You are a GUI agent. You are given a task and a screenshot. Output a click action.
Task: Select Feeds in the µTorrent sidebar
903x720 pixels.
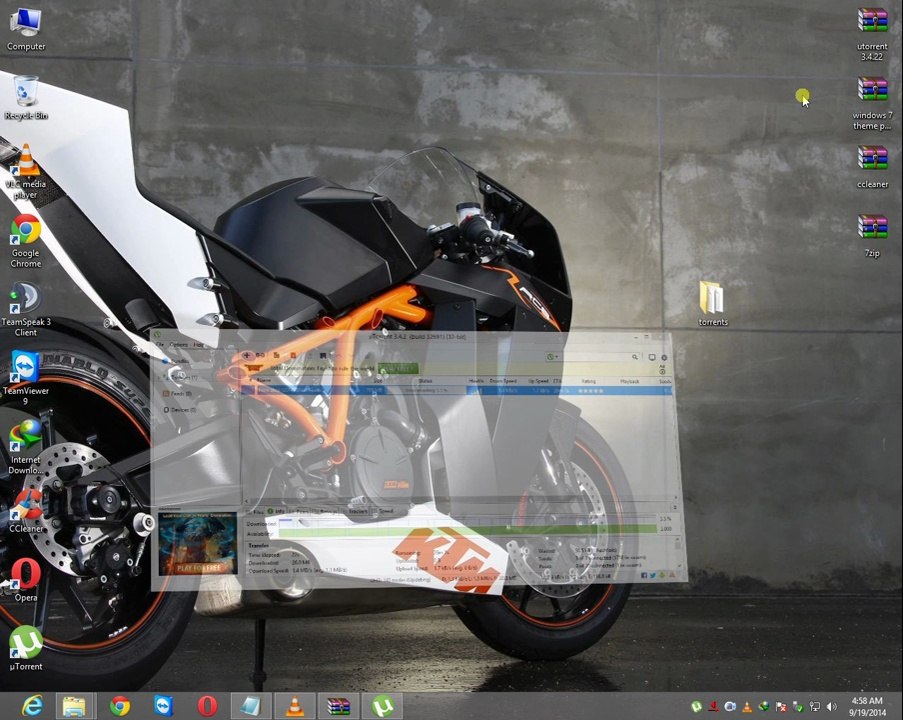178,394
